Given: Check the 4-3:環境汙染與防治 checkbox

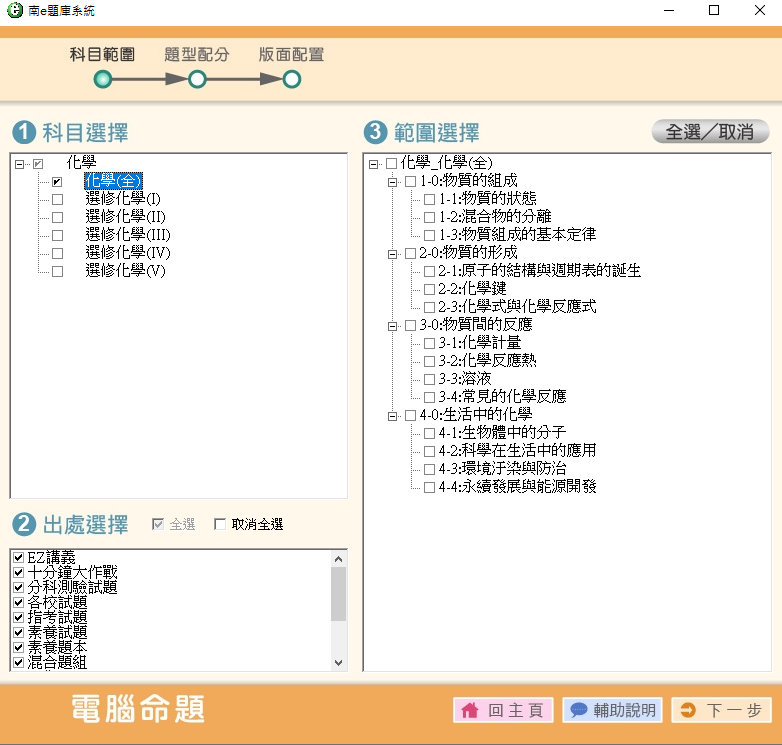Looking at the screenshot, I should [429, 469].
